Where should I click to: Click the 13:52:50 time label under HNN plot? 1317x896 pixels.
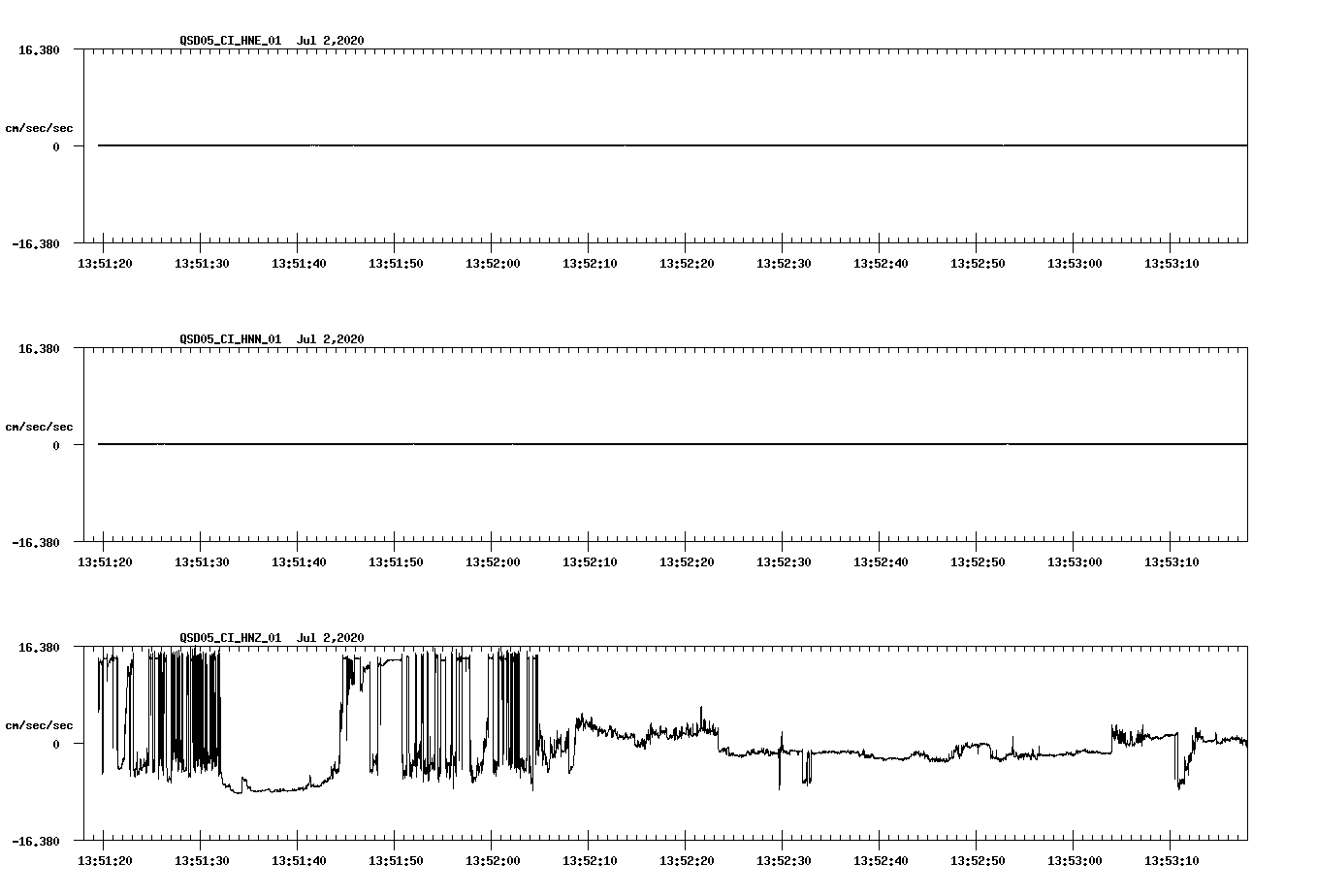coord(978,562)
